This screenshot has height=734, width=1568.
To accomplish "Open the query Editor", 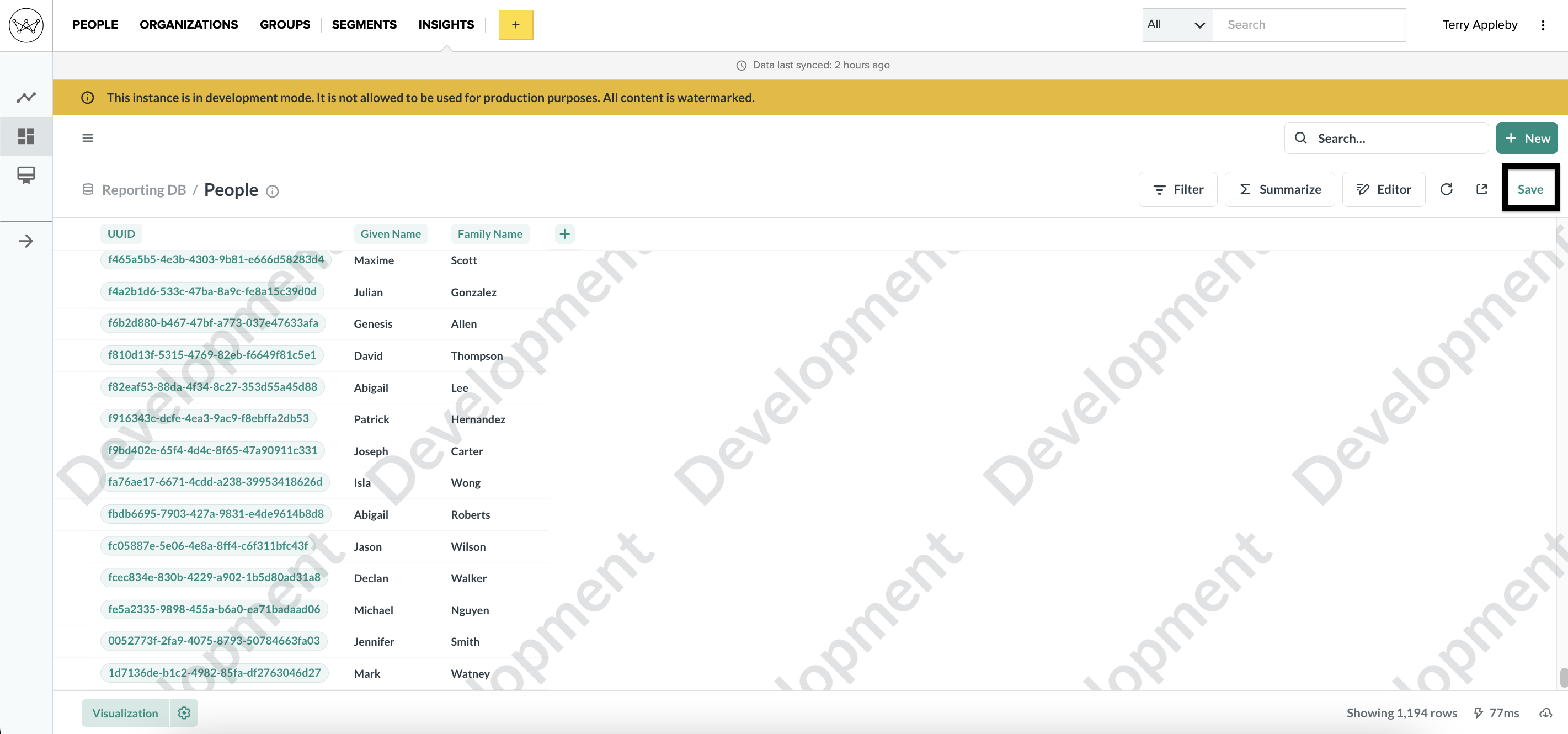I will (x=1384, y=189).
